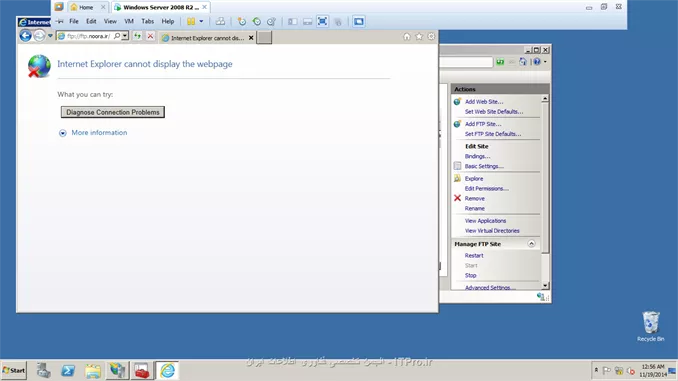Click the Internet Explorer refresh icon
The height and width of the screenshot is (381, 678).
point(138,36)
